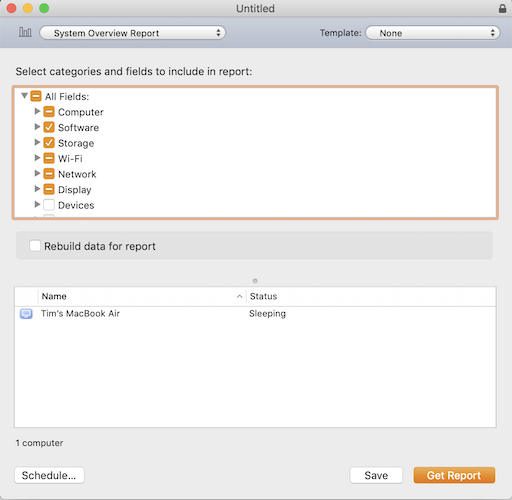The width and height of the screenshot is (512, 500).
Task: Toggle the Network checkbox
Action: pyautogui.click(x=49, y=174)
